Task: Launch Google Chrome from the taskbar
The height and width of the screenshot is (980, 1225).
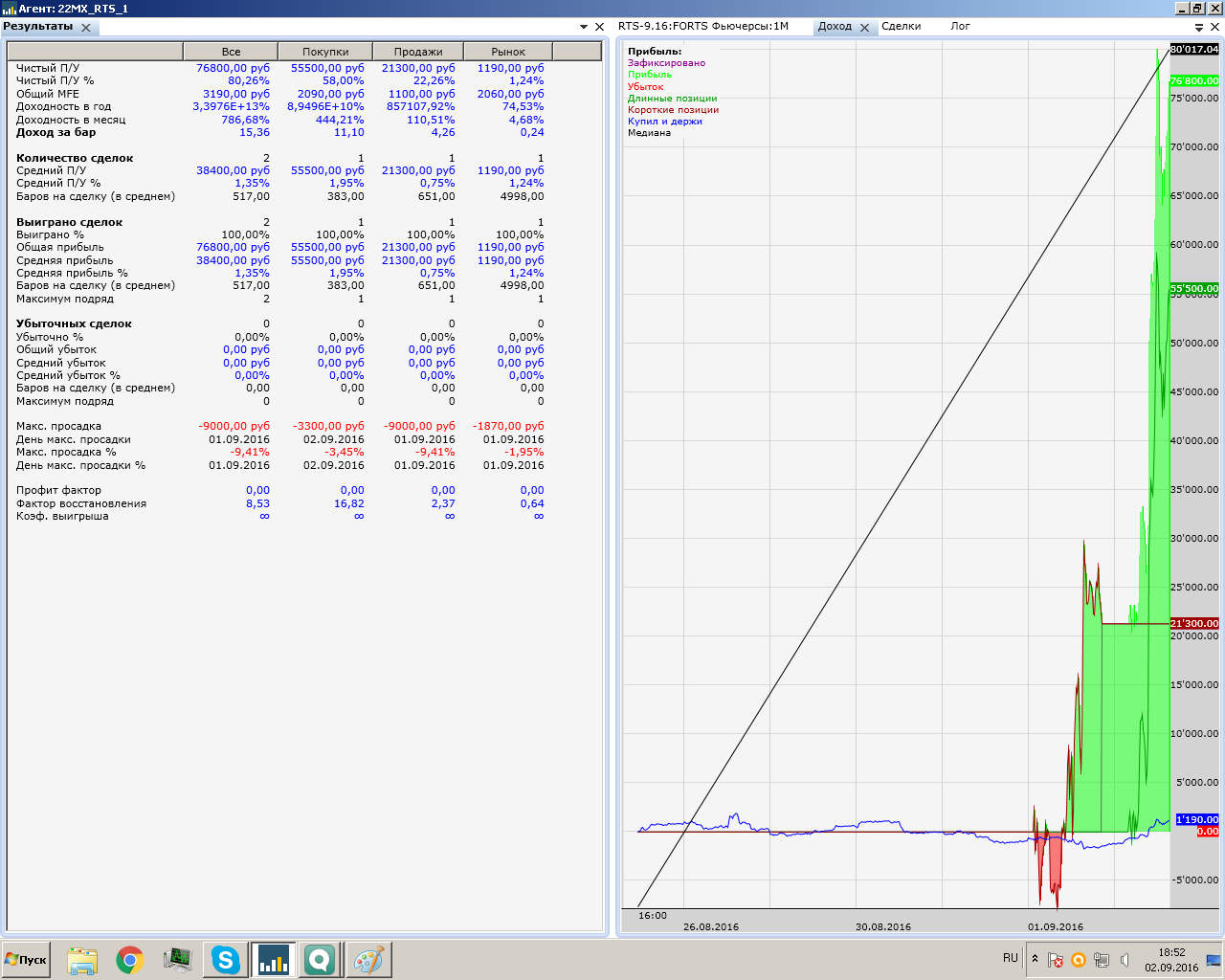Action: coord(130,959)
